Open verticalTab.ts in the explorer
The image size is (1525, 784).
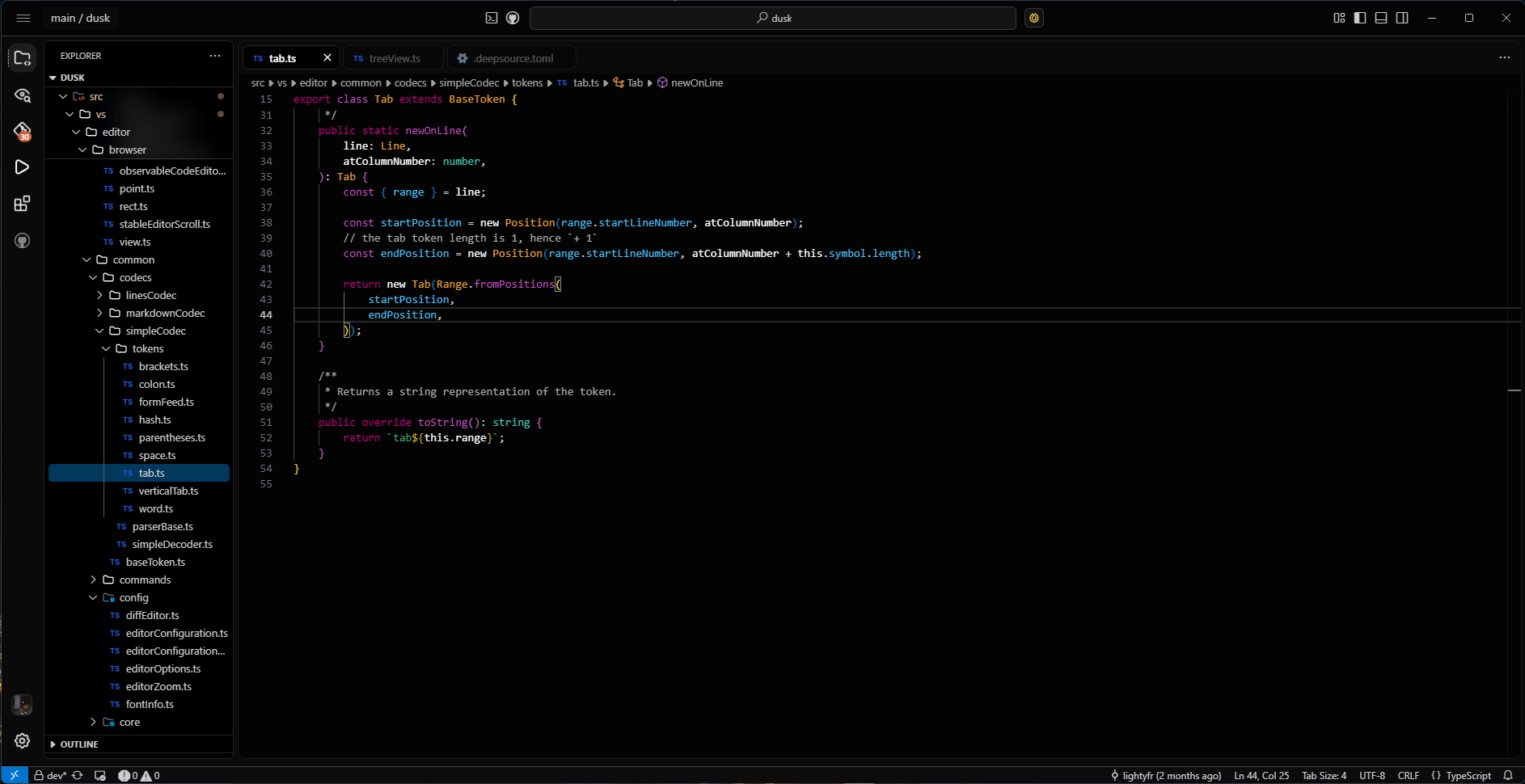pyautogui.click(x=138, y=491)
